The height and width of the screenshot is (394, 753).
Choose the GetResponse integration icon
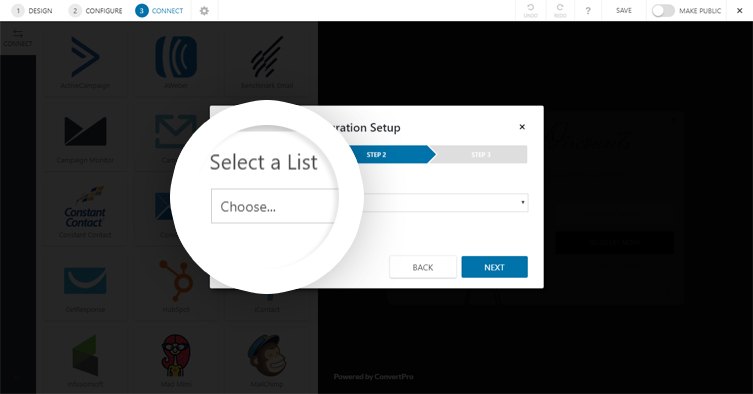coord(85,281)
